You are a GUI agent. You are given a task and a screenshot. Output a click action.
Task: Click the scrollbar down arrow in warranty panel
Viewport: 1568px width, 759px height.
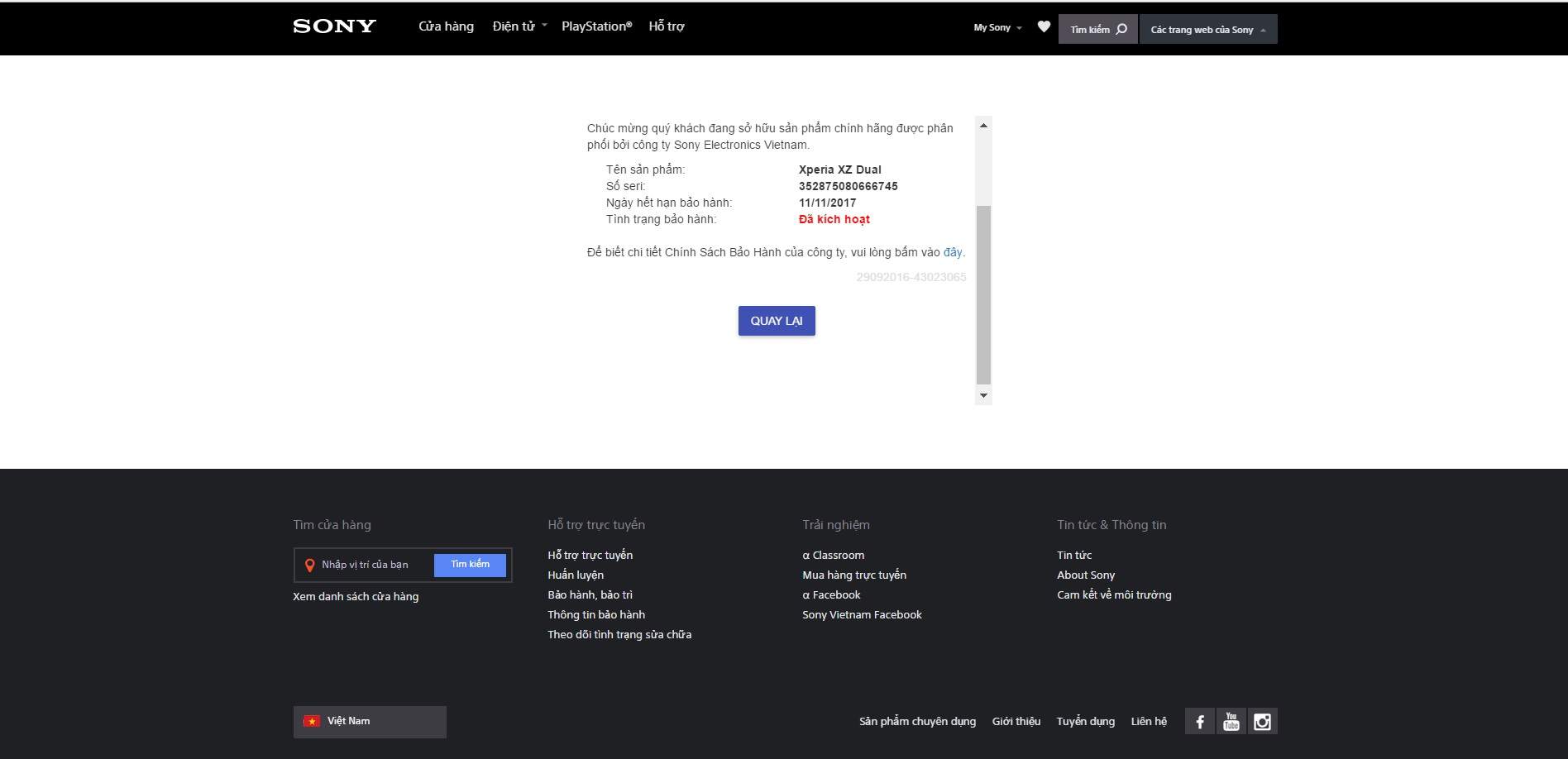[983, 395]
